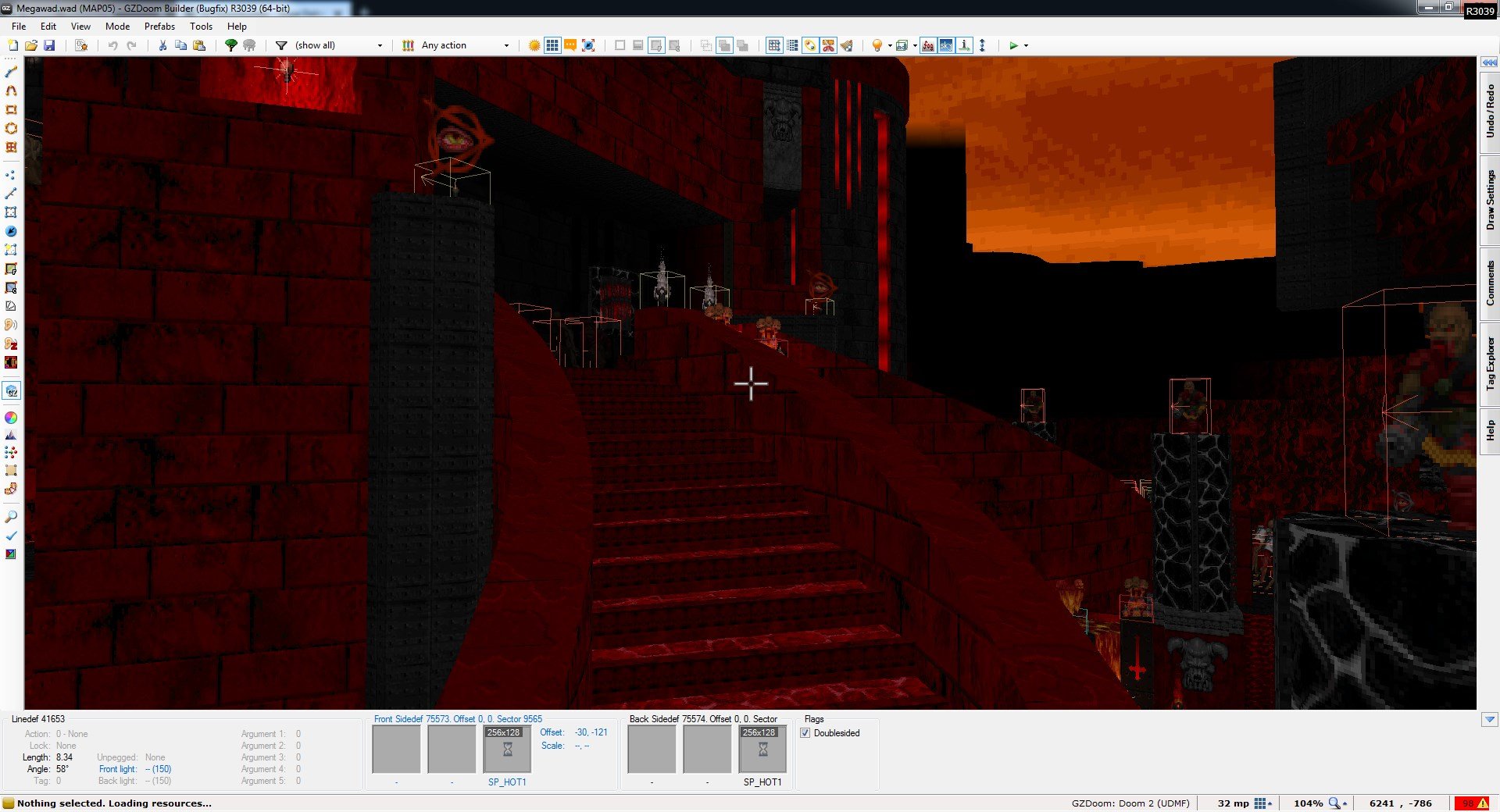Cut selection with the scissors icon
The height and width of the screenshot is (812, 1500).
click(162, 45)
